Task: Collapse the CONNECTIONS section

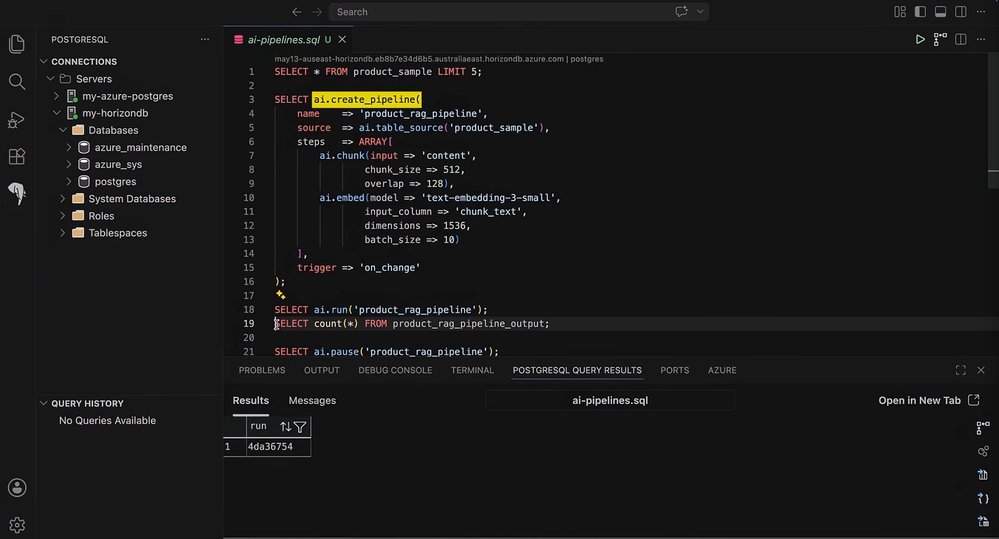Action: pos(44,62)
